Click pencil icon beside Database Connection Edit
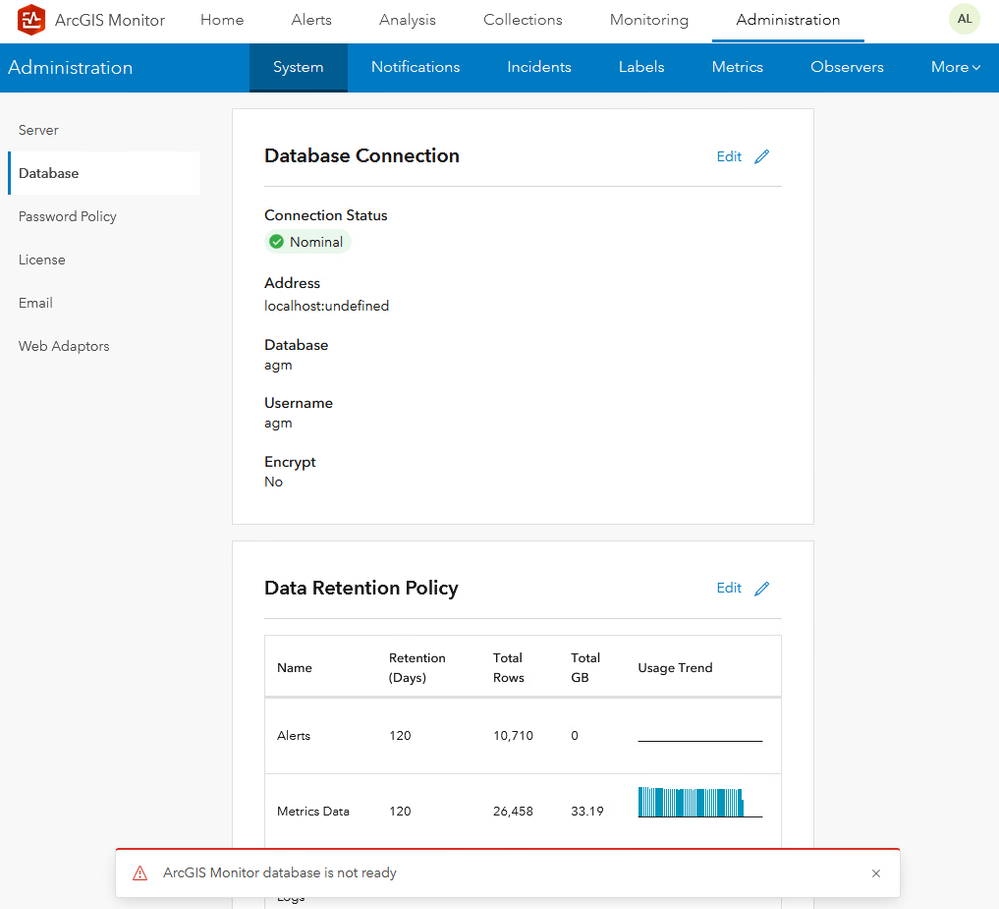 [762, 157]
